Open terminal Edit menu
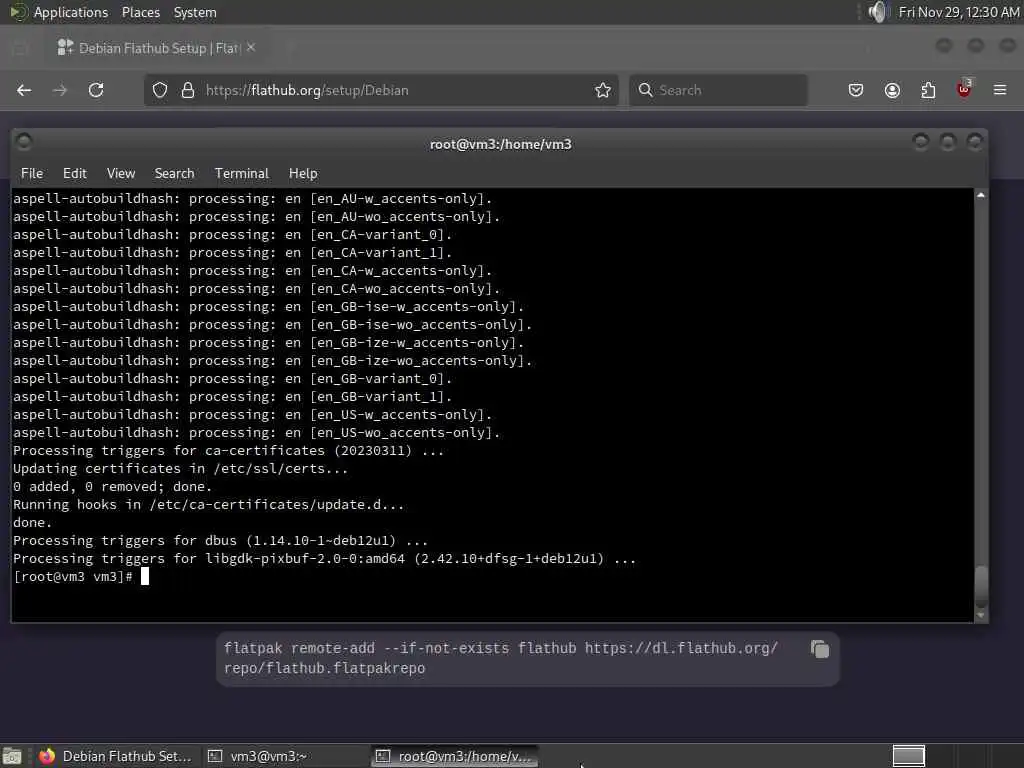Screen dimensions: 1024x768 (x=74, y=174)
